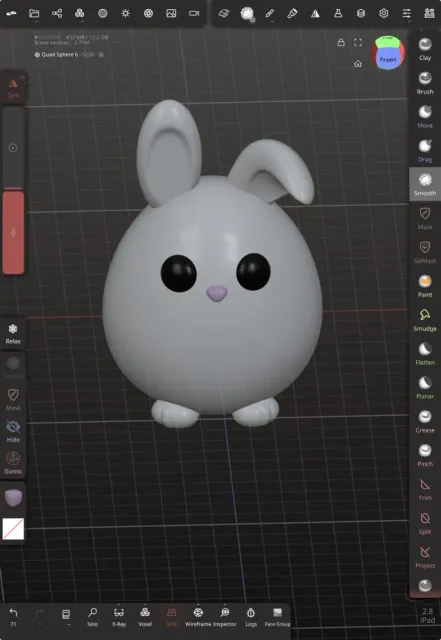Click the Voxel remesh button

click(145, 616)
